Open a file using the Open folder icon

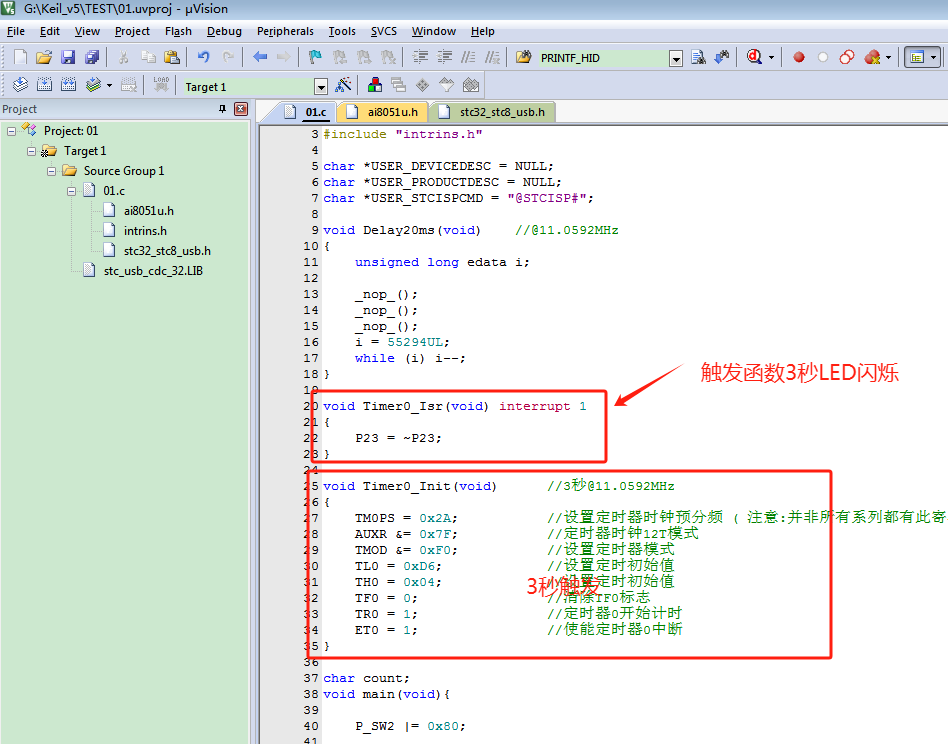click(44, 57)
